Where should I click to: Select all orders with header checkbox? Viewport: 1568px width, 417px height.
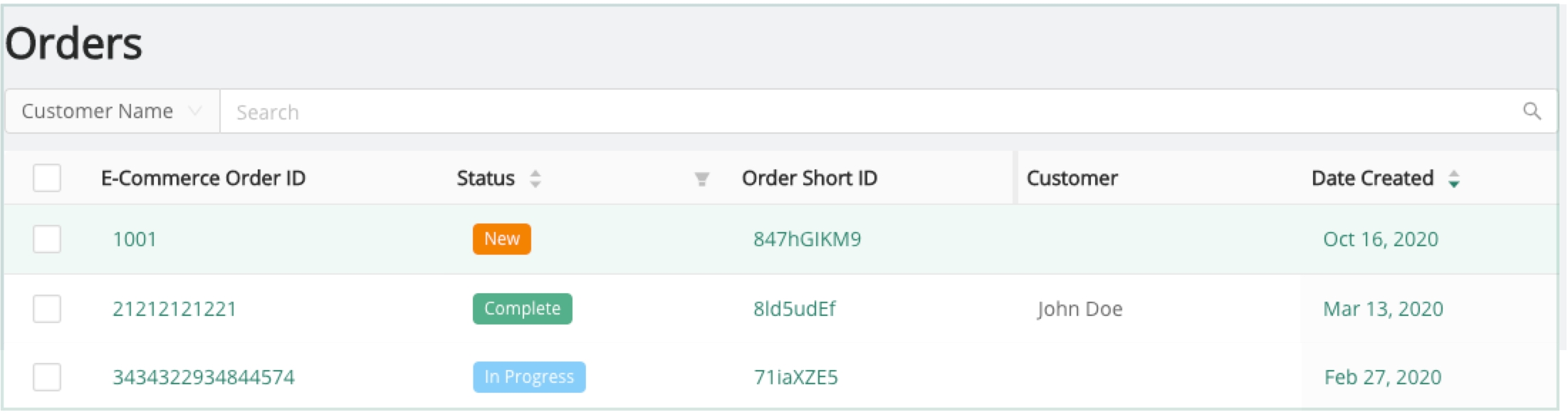[47, 178]
